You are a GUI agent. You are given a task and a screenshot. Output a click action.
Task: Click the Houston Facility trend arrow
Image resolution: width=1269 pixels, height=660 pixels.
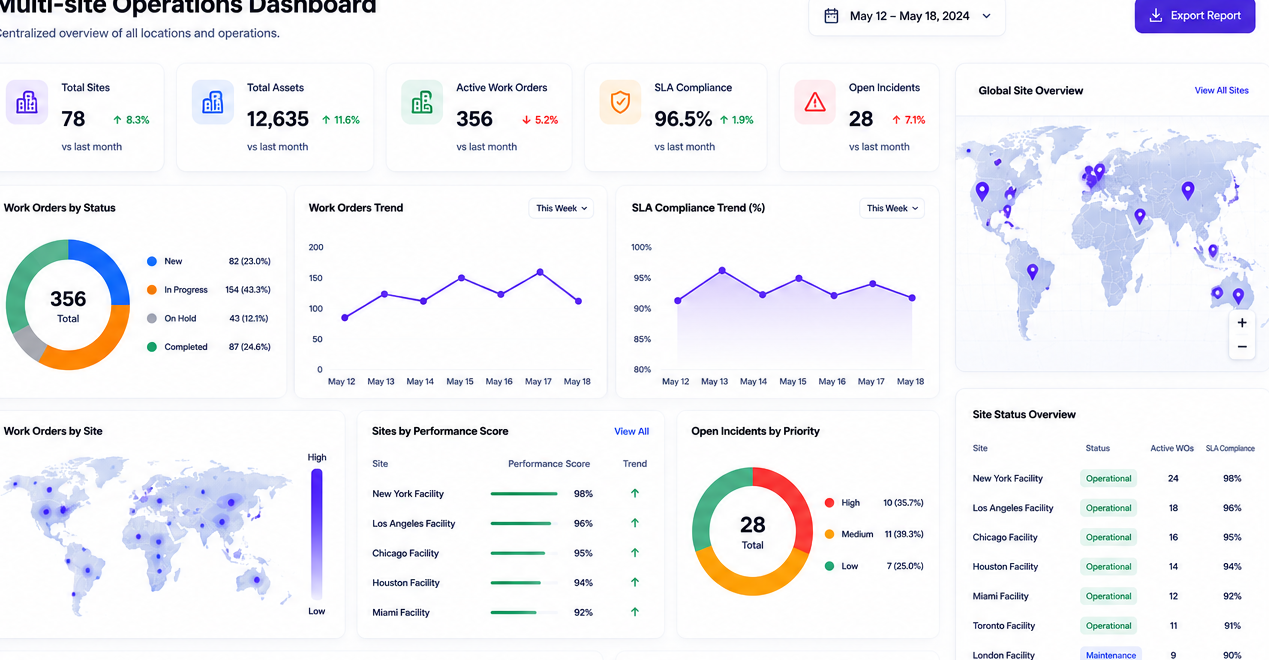coord(635,582)
